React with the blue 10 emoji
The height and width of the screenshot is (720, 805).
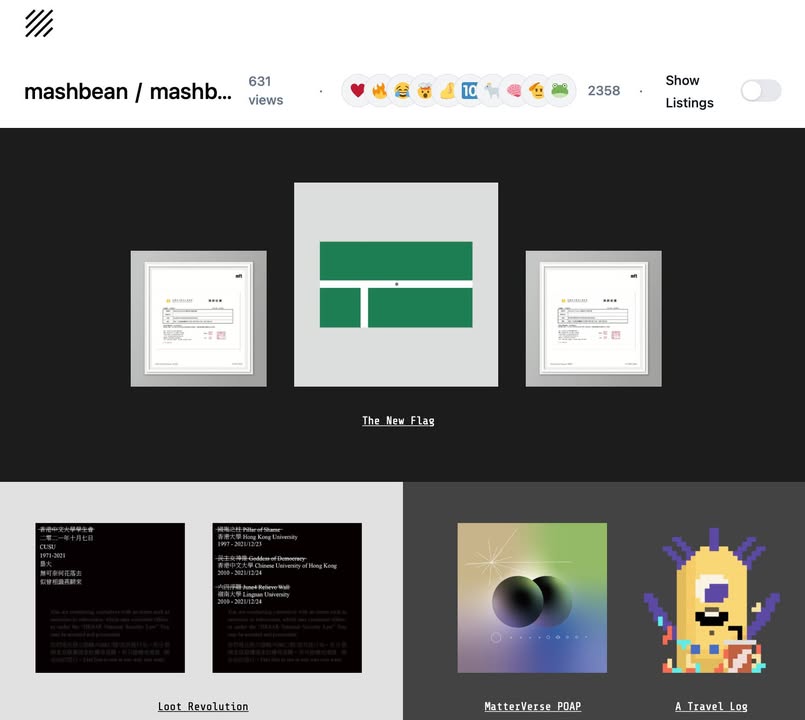(469, 91)
